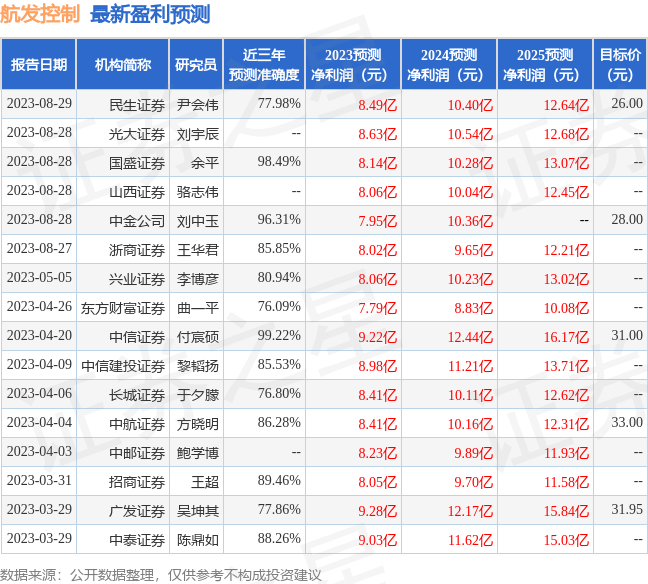This screenshot has height=584, width=648.
Task: Click target price 33.00
Action: click(627, 422)
